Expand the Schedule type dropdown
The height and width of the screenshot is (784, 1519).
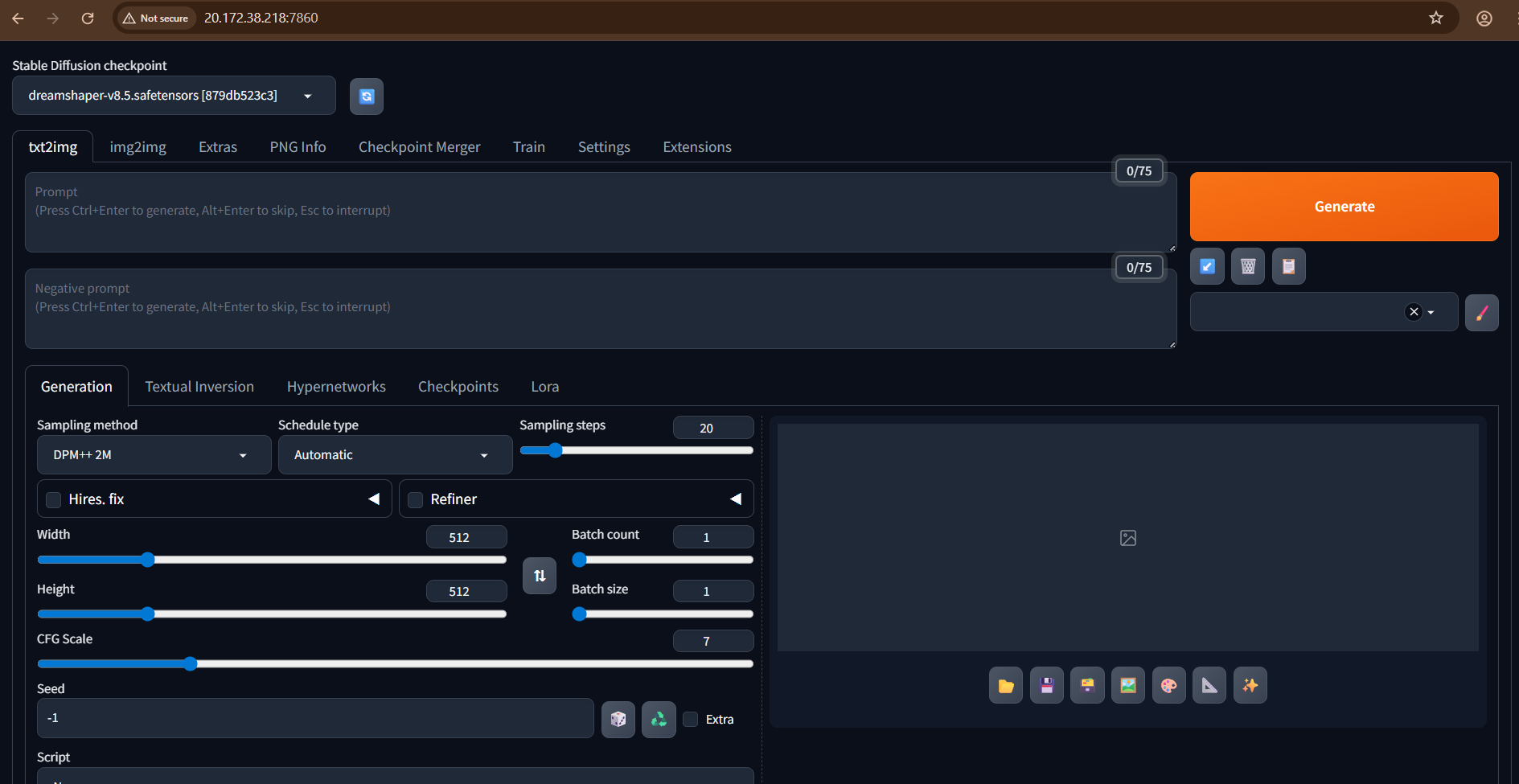[395, 455]
